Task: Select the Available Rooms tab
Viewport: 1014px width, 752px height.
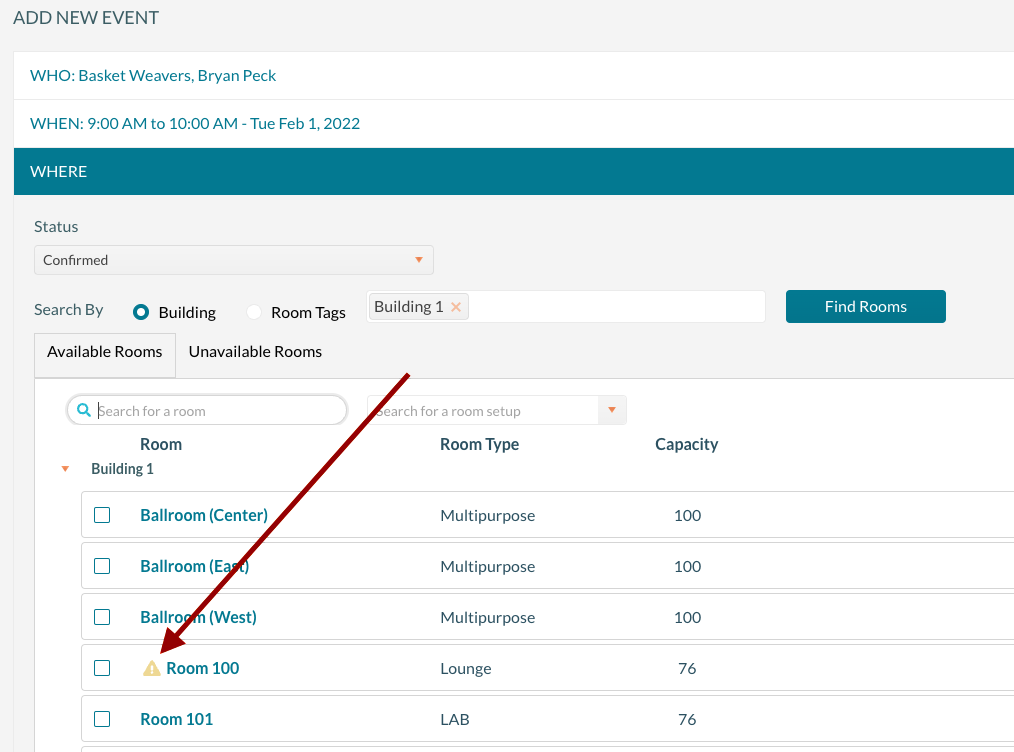Action: [105, 352]
